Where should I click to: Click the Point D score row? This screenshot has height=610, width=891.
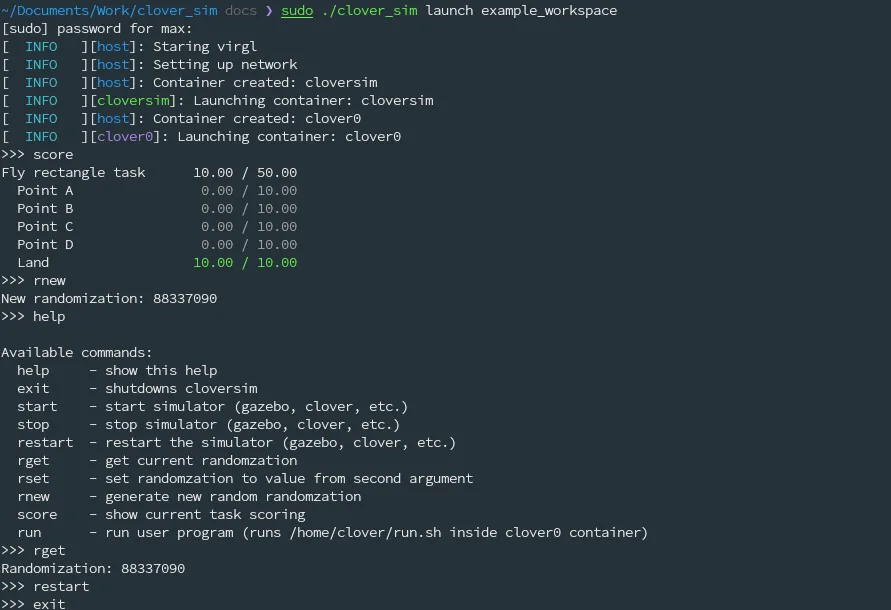[x=157, y=245]
